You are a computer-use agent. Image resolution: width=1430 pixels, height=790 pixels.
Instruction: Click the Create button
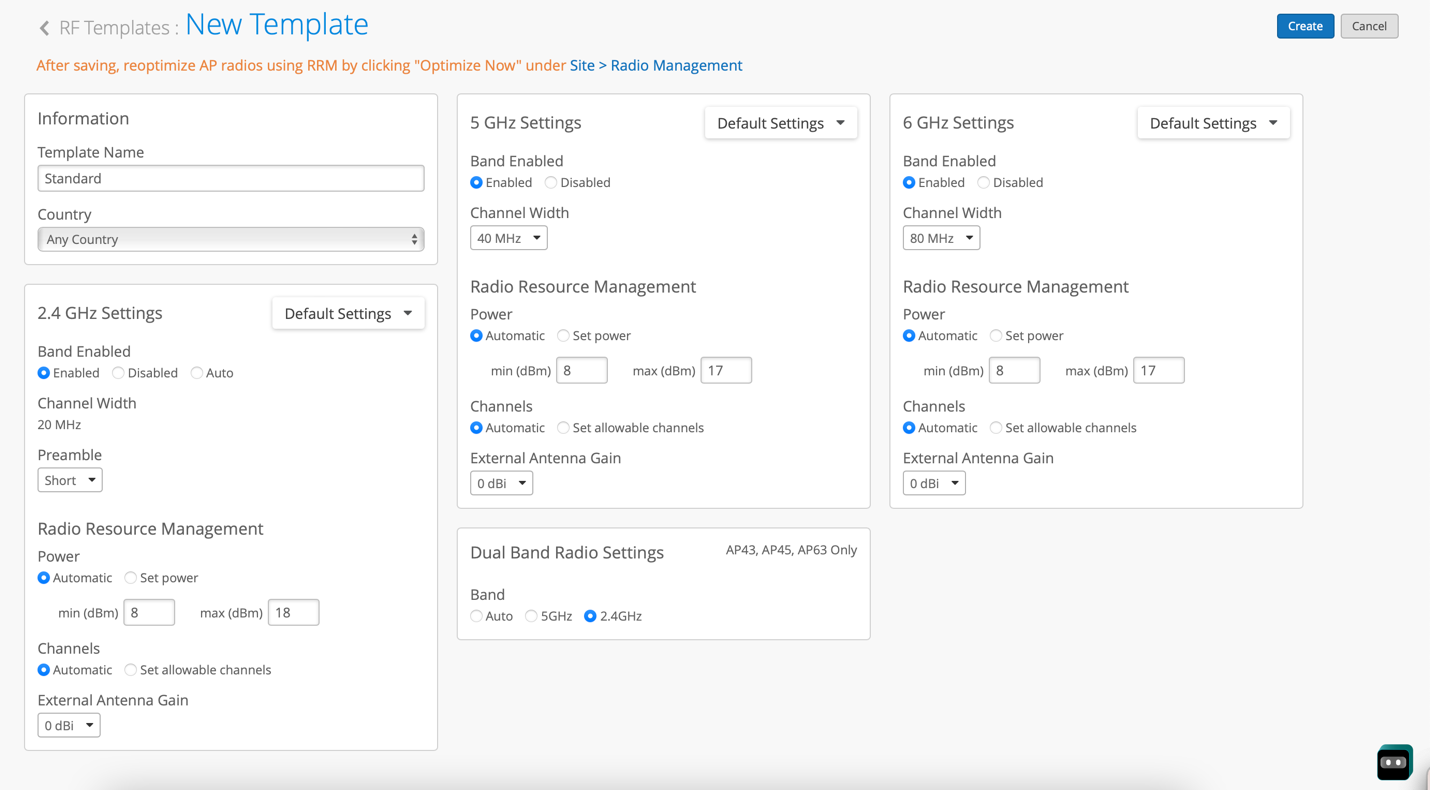click(1304, 26)
